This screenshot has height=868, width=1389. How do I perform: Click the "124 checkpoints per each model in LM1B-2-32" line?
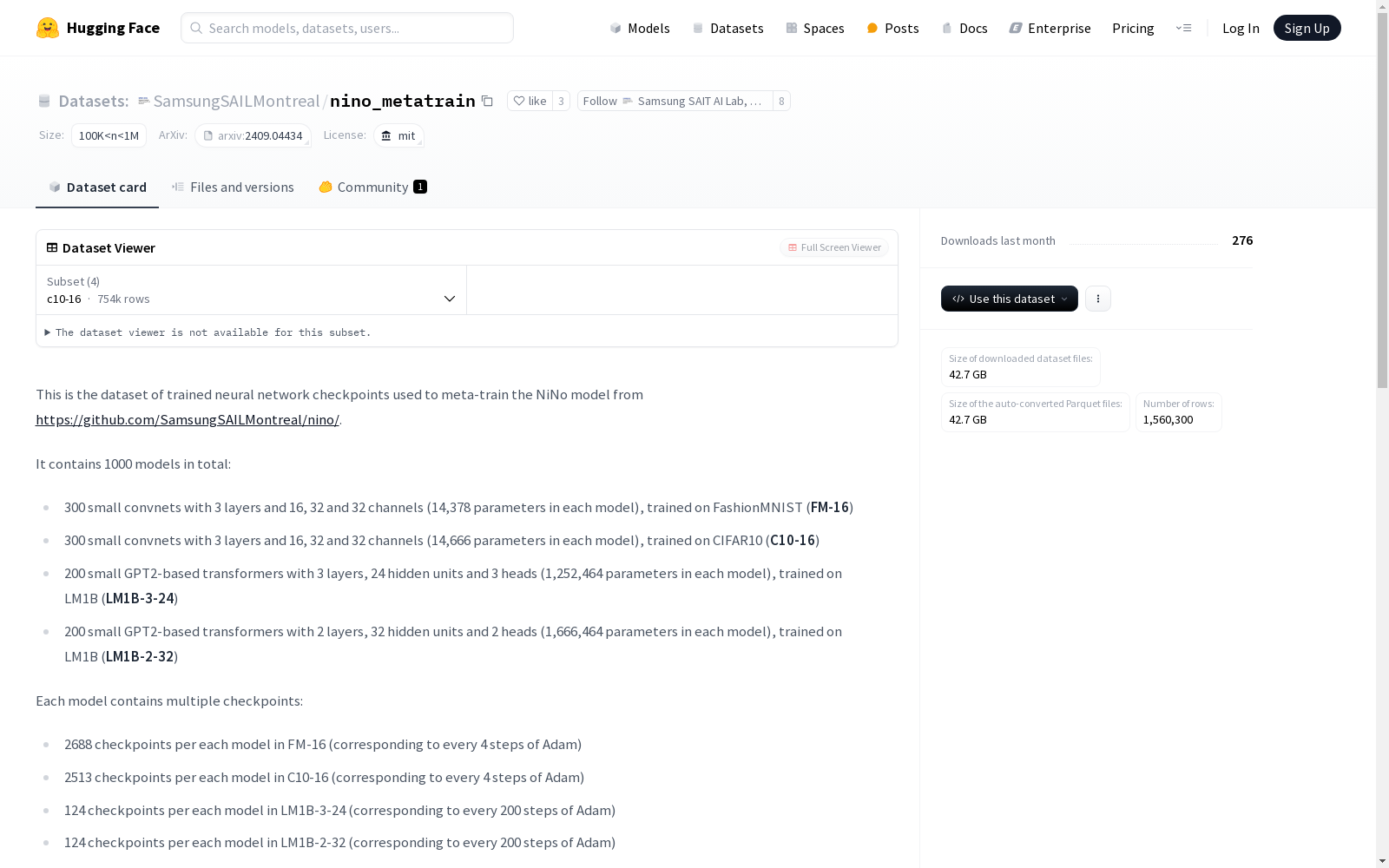pyautogui.click(x=339, y=842)
